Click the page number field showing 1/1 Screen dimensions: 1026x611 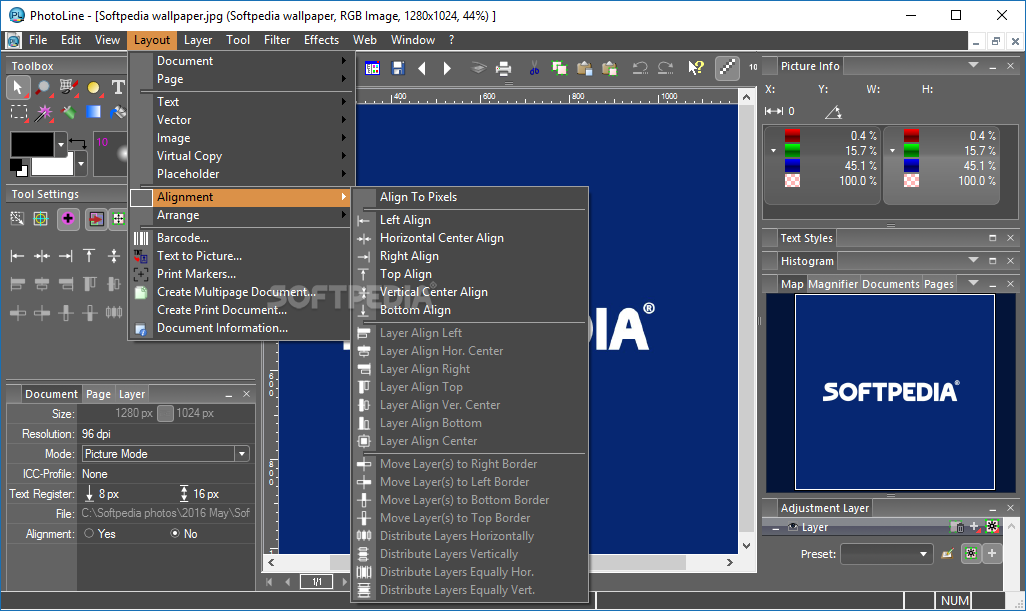pyautogui.click(x=317, y=582)
